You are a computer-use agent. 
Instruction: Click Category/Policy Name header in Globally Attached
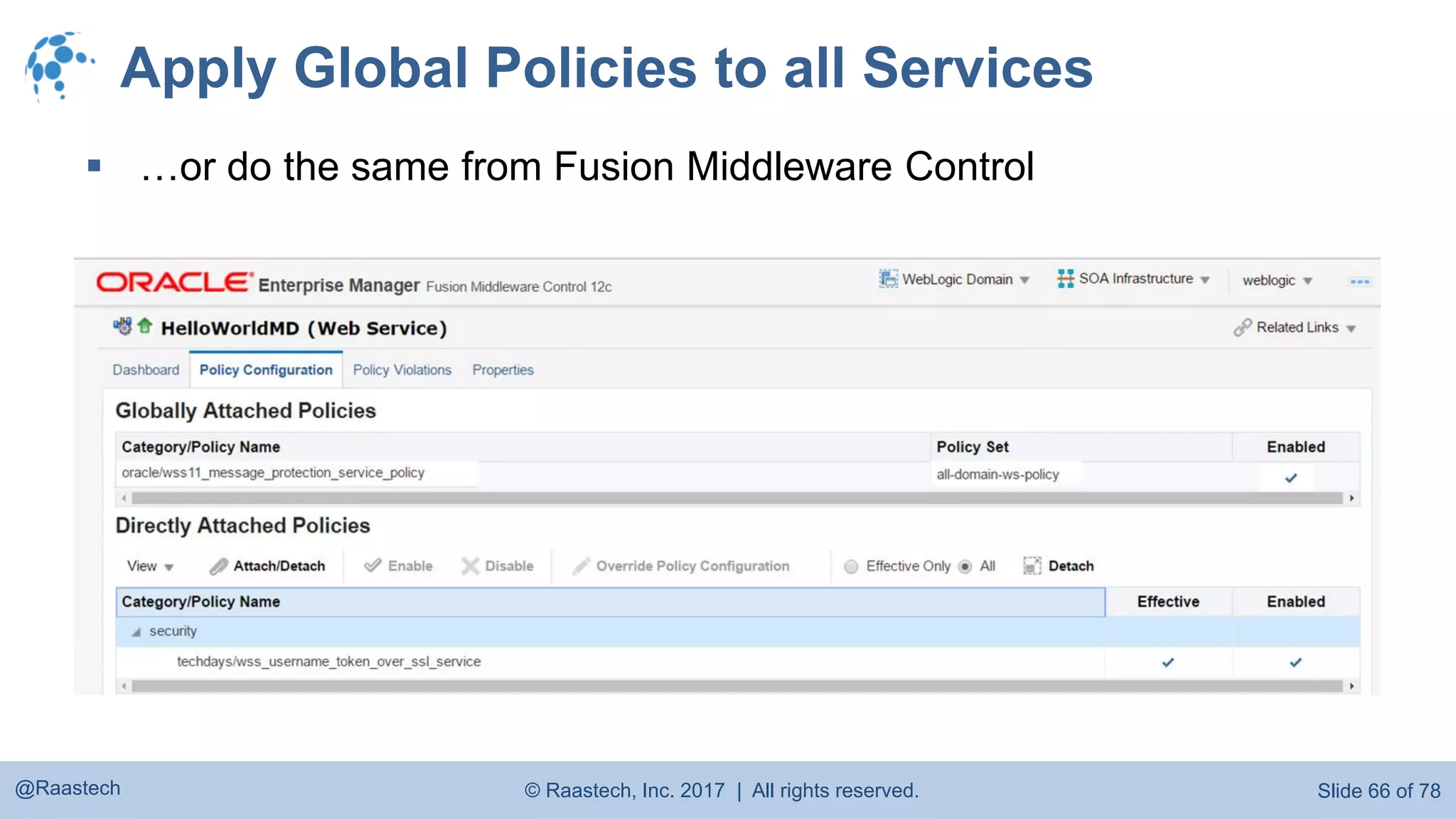click(x=523, y=447)
